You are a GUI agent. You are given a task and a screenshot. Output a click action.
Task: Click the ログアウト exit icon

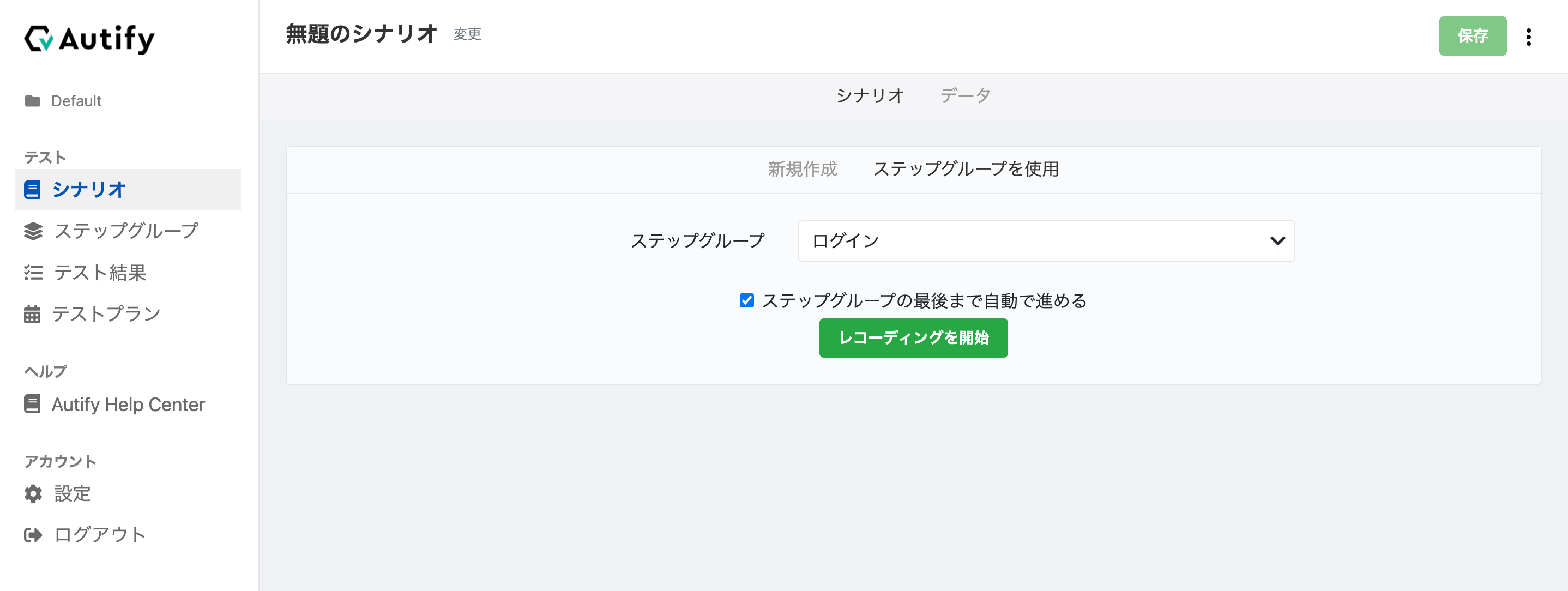point(33,535)
